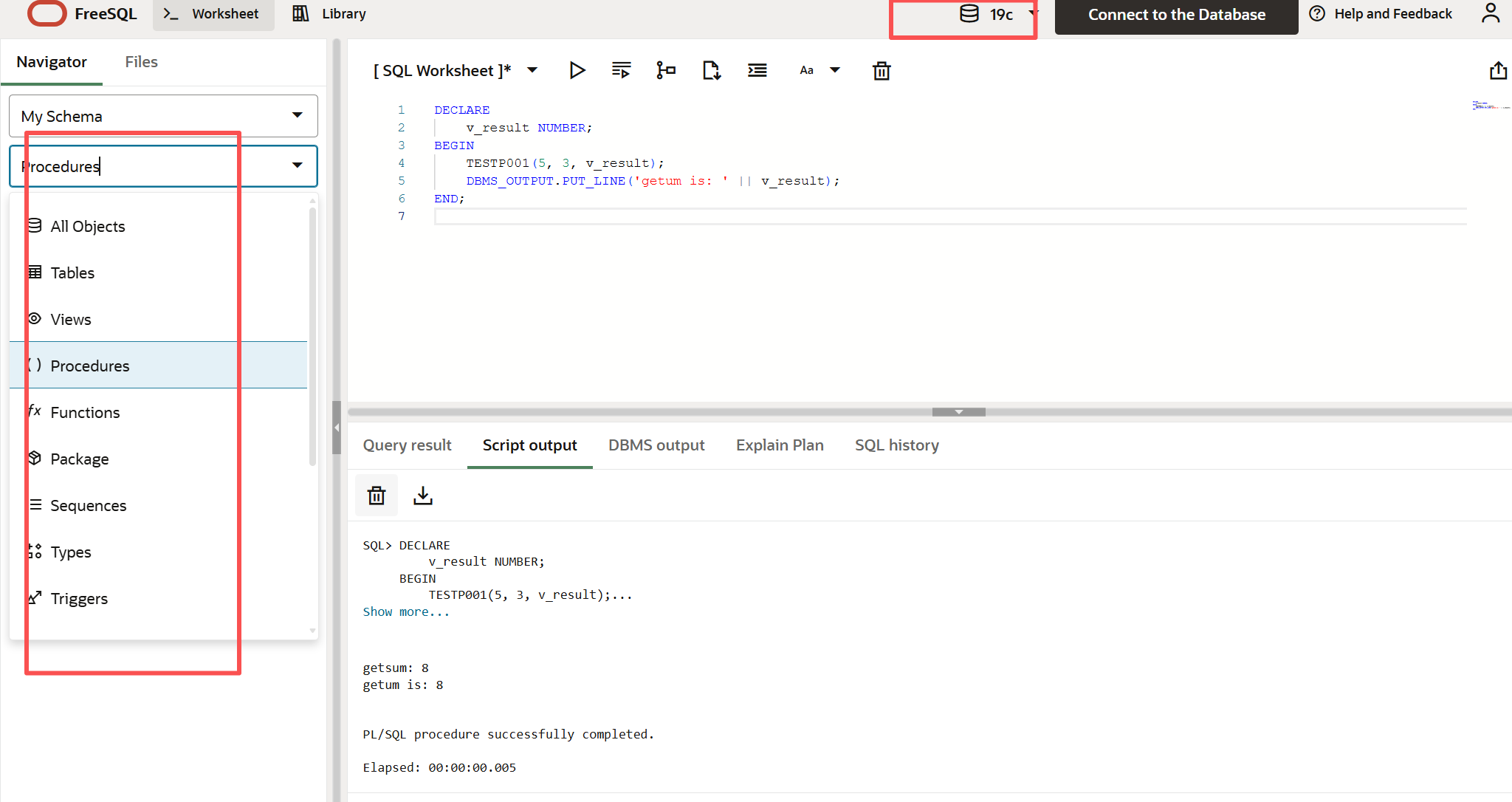Click the Explain Plan tree icon in toolbar
The height and width of the screenshot is (802, 1512).
tap(665, 70)
